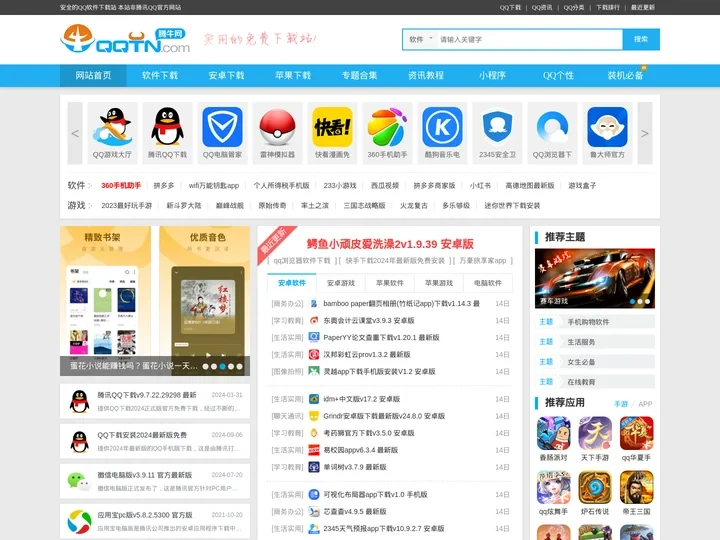Image resolution: width=720 pixels, height=540 pixels.
Task: Click the WeChat icon beside 微信电脑版
Action: (79, 481)
